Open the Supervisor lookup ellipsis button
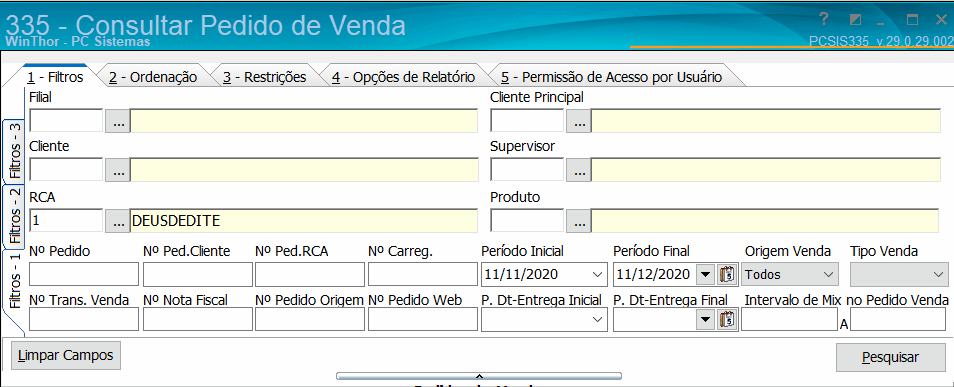This screenshot has width=954, height=387. click(579, 170)
